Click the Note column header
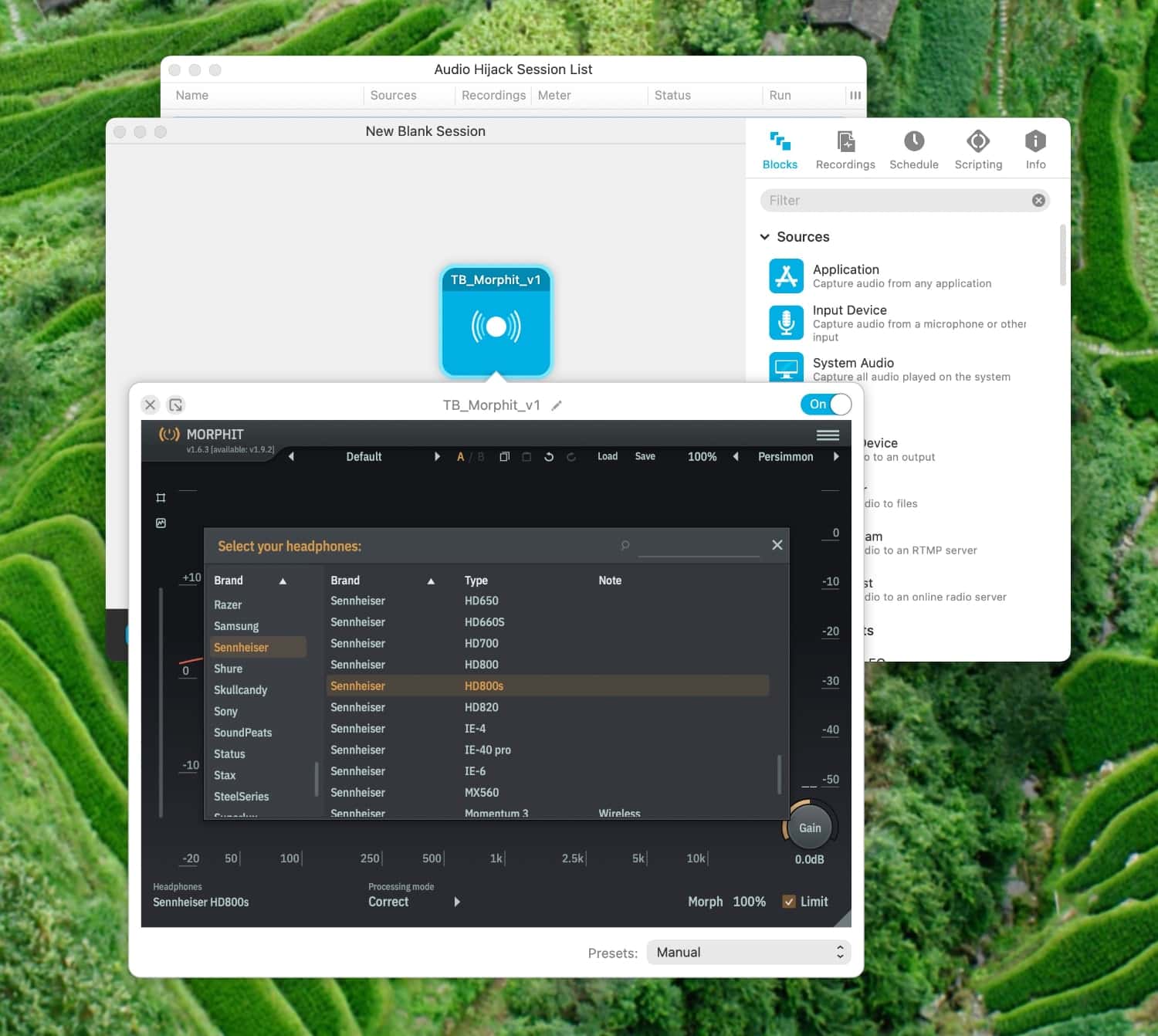The image size is (1158, 1036). [x=610, y=581]
